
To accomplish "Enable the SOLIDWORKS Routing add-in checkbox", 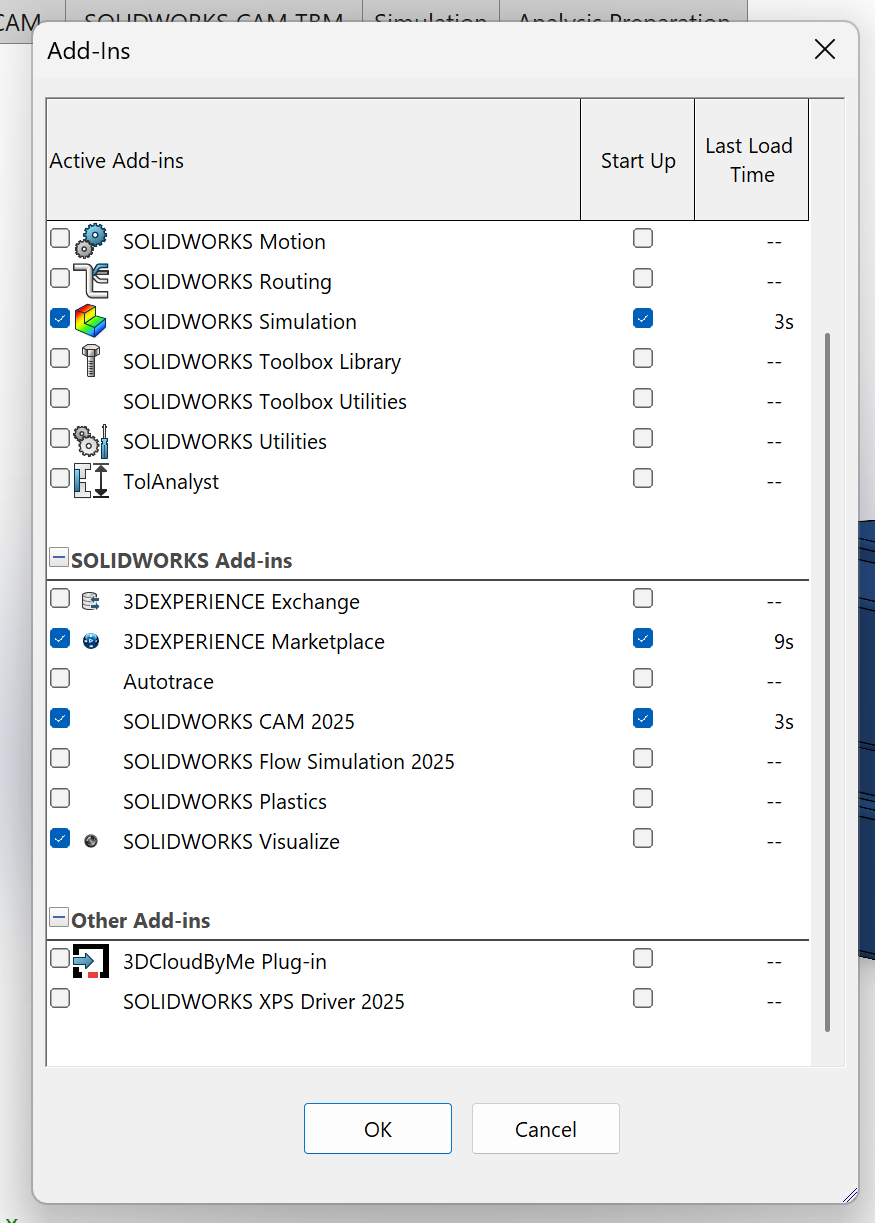I will (x=60, y=278).
